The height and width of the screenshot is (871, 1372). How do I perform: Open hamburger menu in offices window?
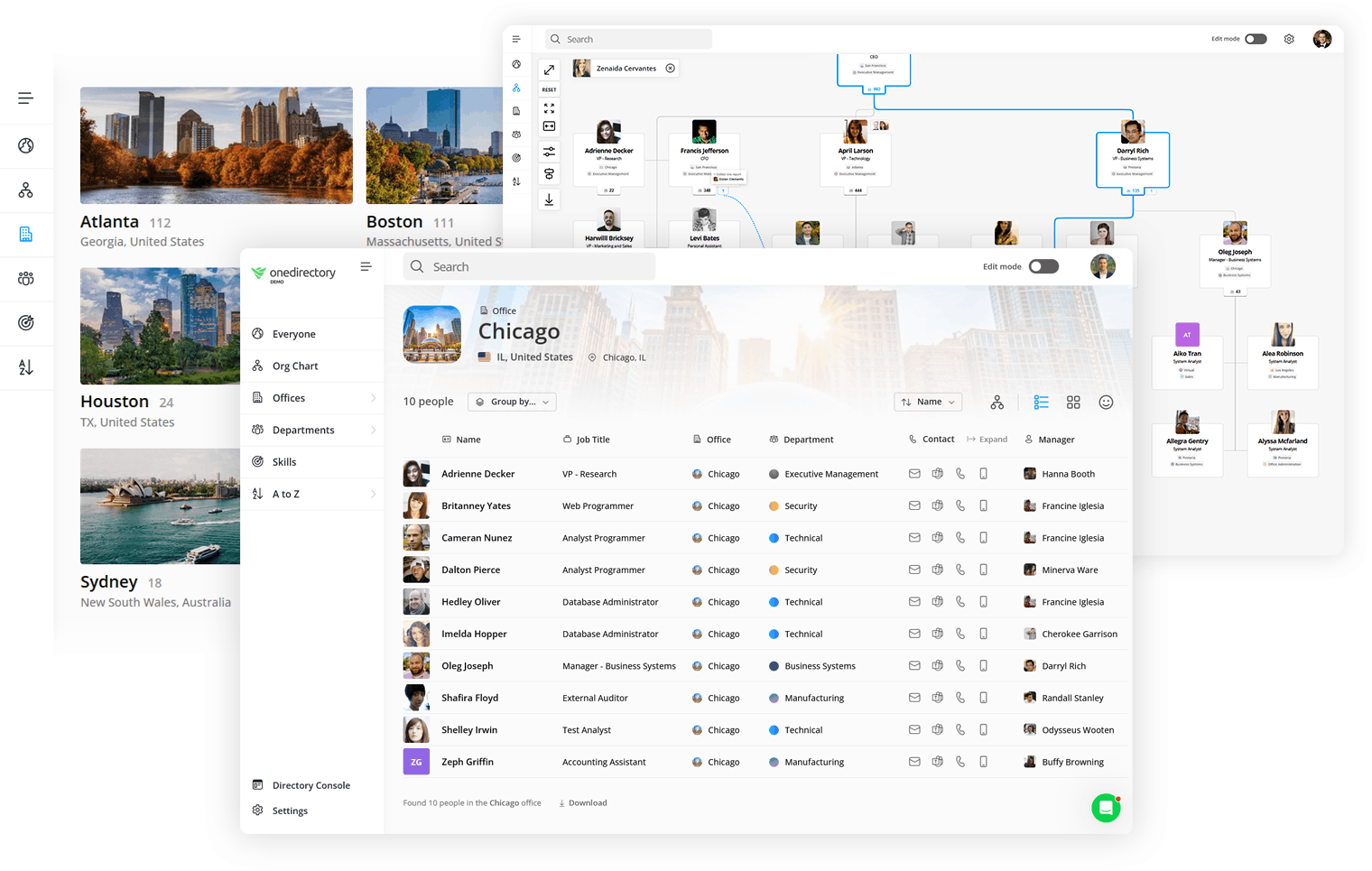26,97
